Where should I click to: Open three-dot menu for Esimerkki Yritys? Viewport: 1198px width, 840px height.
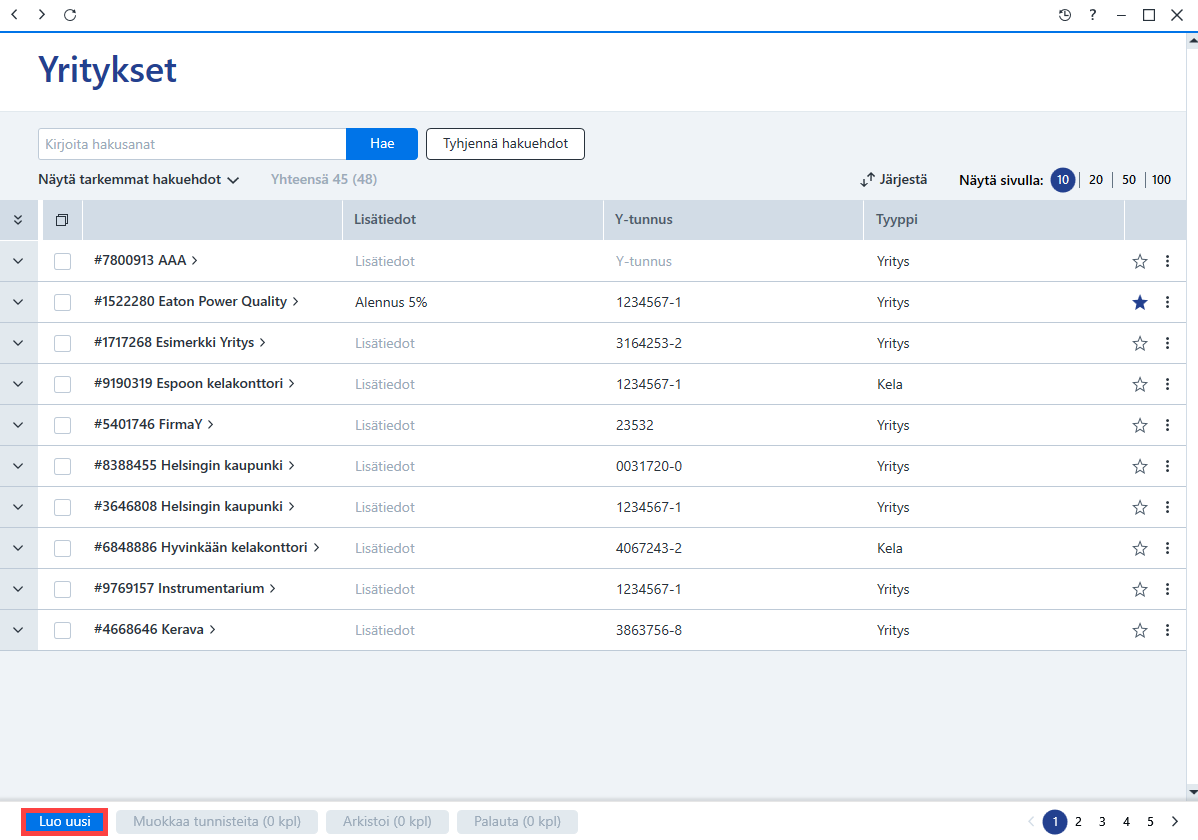(x=1167, y=343)
